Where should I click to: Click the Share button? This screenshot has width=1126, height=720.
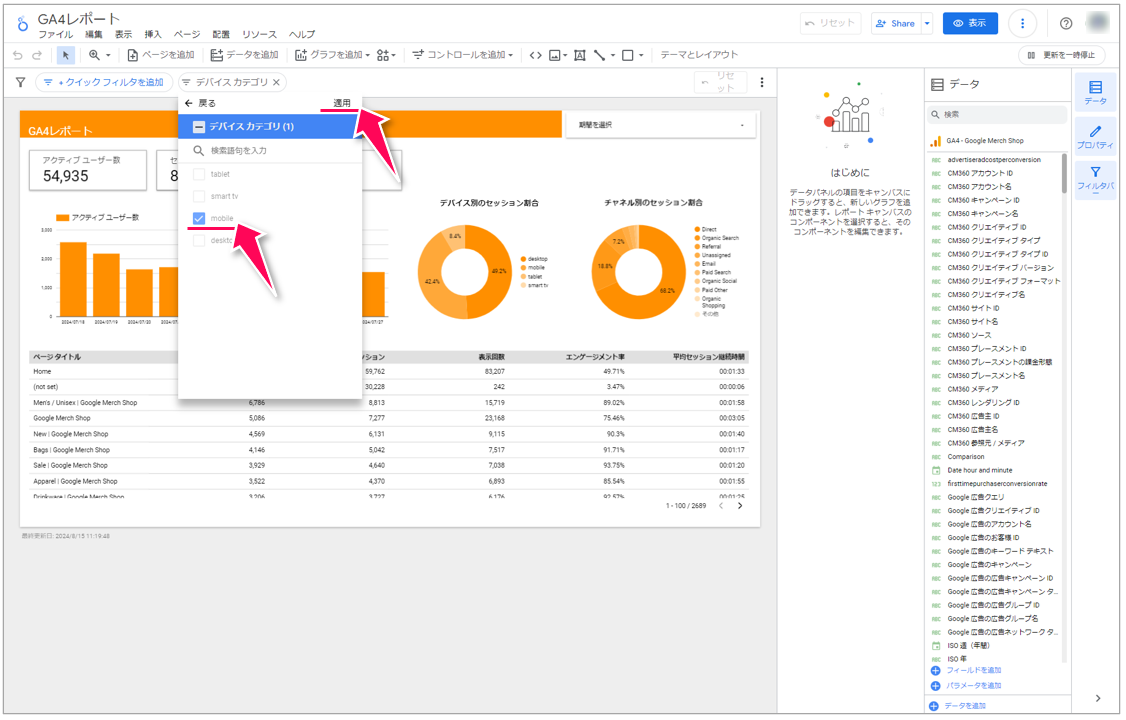[x=896, y=24]
